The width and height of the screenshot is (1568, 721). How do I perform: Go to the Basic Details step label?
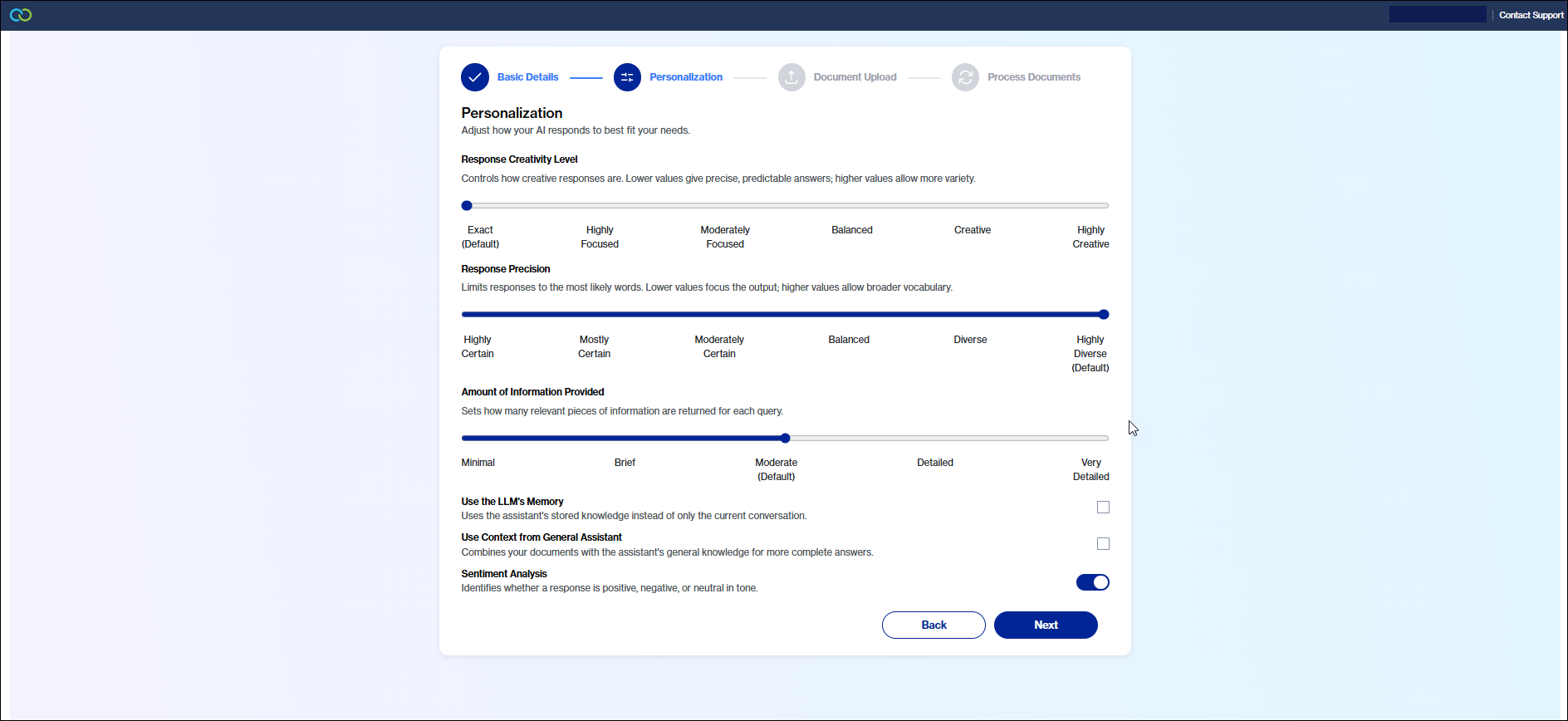[x=527, y=77]
